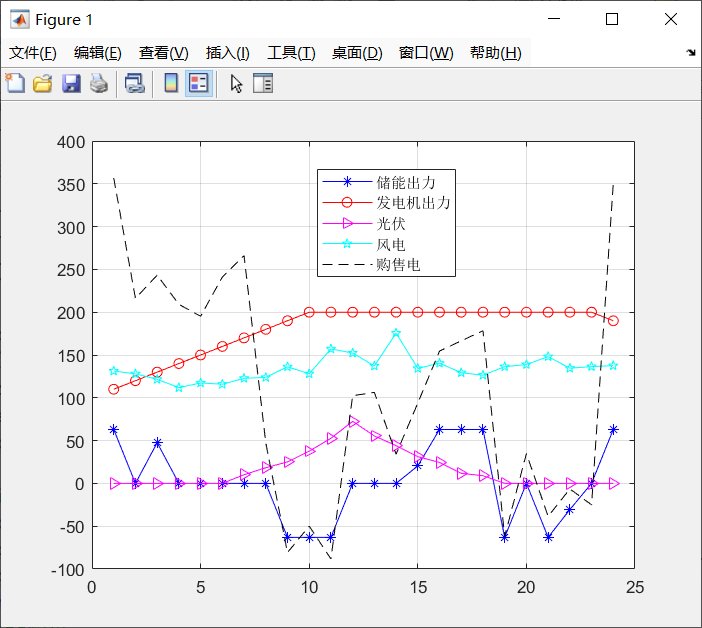The width and height of the screenshot is (702, 628).
Task: Click the y-axis tick label 200
Action: click(x=71, y=313)
